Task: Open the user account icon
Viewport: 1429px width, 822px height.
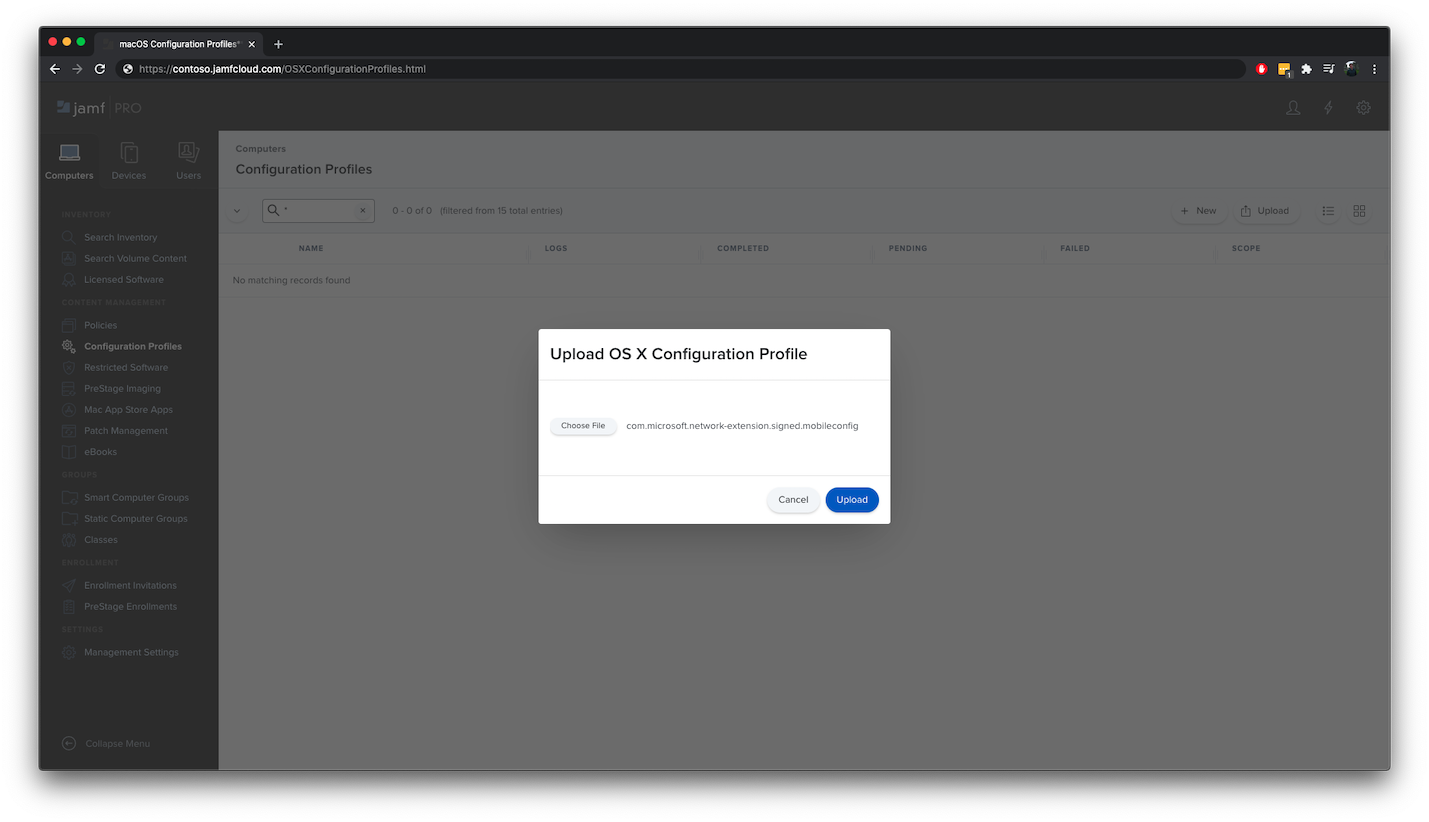Action: [1293, 108]
